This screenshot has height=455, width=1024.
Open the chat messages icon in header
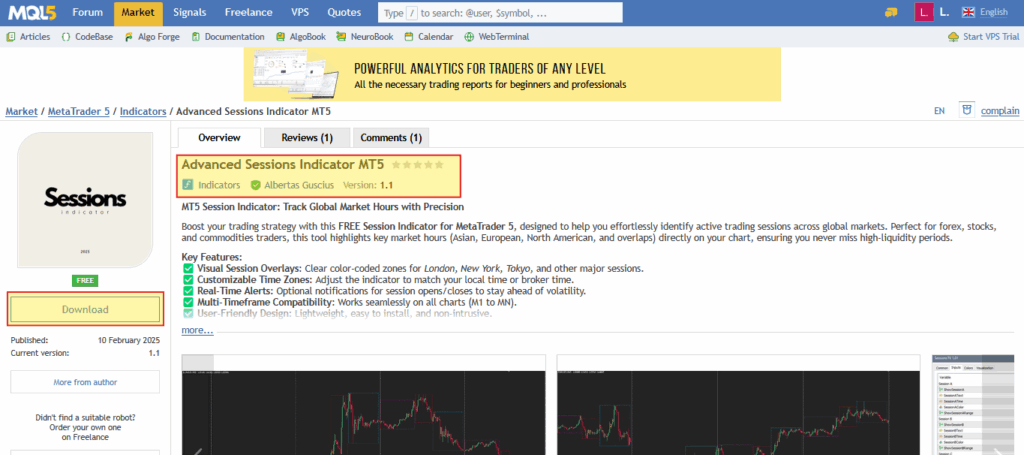[x=891, y=12]
